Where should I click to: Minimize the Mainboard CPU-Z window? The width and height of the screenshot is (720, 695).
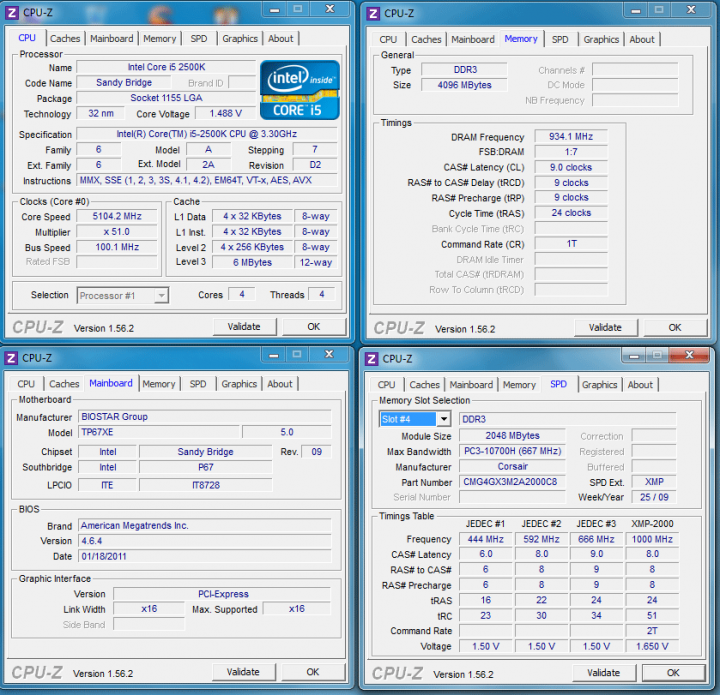(274, 355)
